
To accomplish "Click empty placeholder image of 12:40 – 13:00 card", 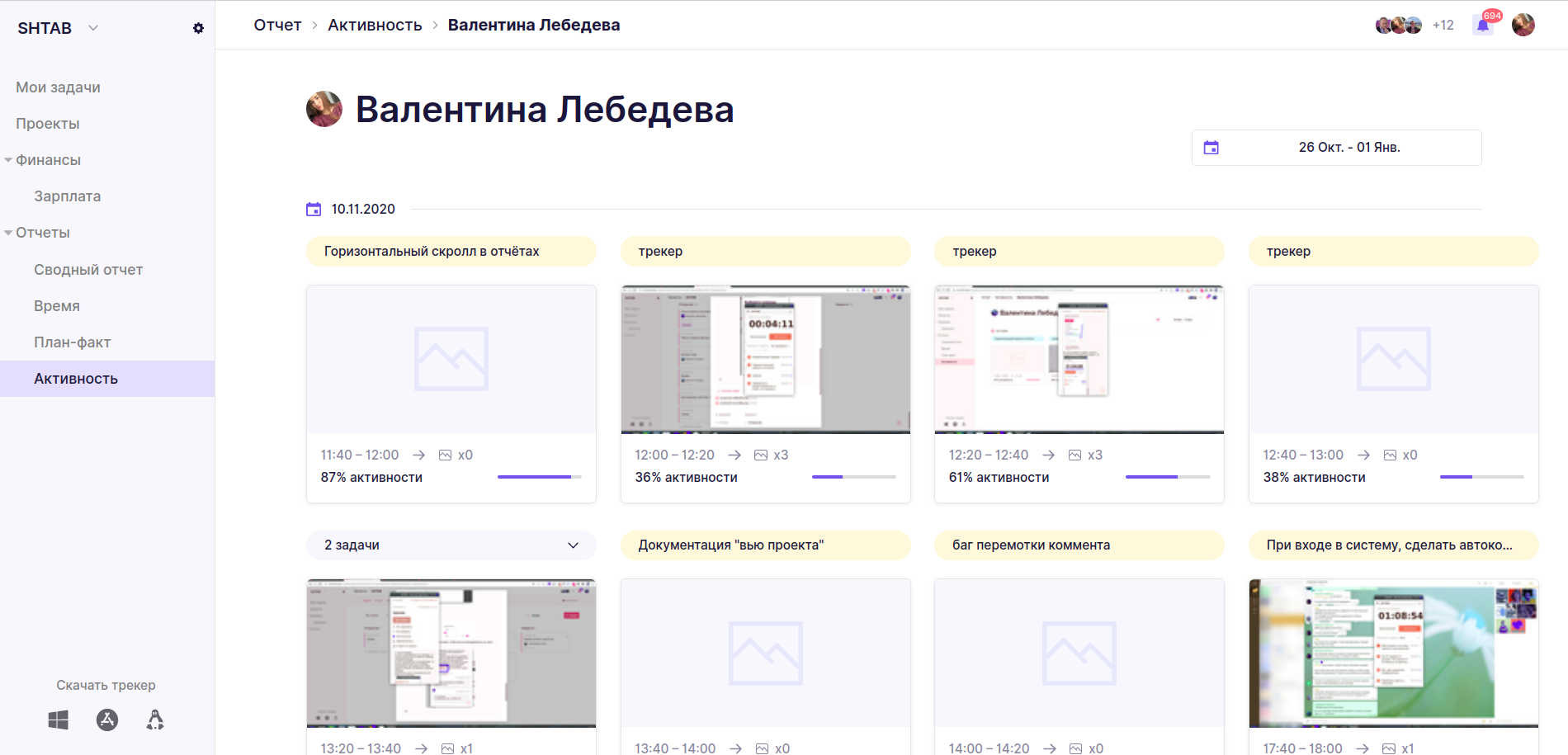I will pyautogui.click(x=1393, y=359).
